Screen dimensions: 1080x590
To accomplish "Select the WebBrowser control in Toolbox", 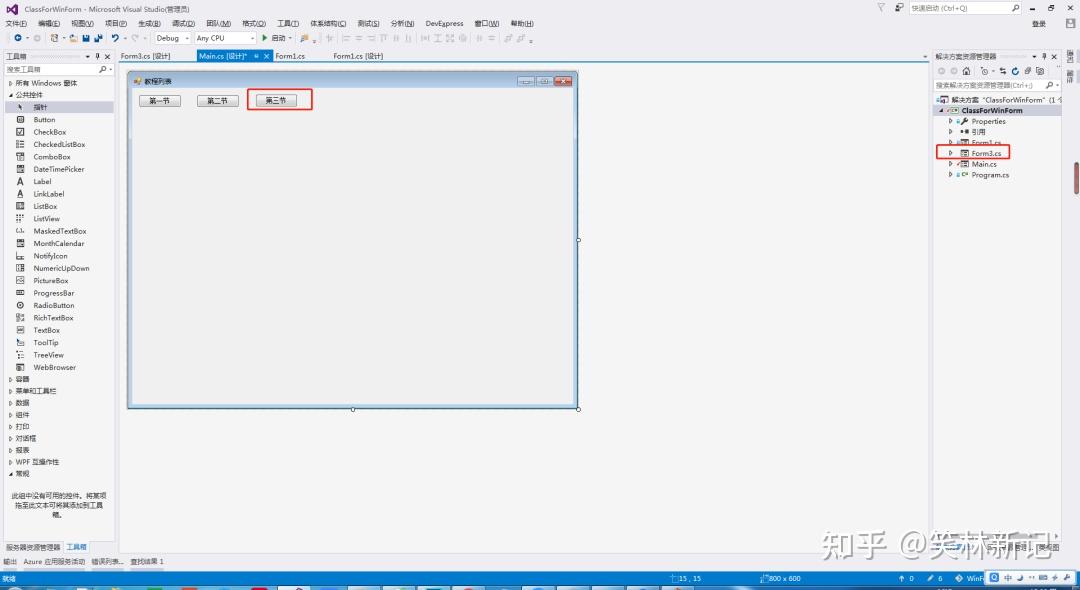I will click(59, 368).
